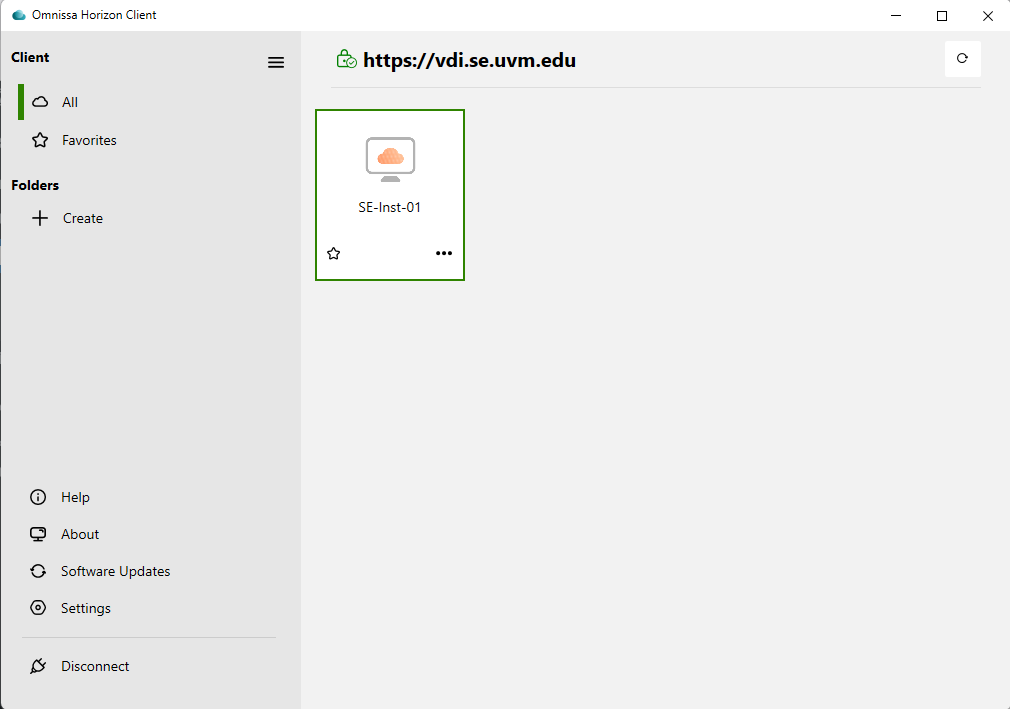Click the plus icon to create folder
Screen dimensions: 1010x709
pyautogui.click(x=40, y=218)
